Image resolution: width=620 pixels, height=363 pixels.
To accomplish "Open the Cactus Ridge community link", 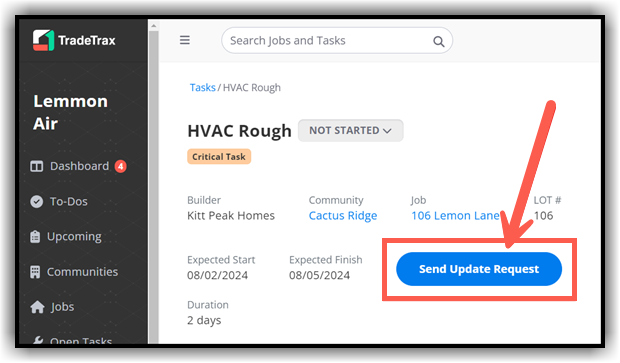I will (x=343, y=216).
